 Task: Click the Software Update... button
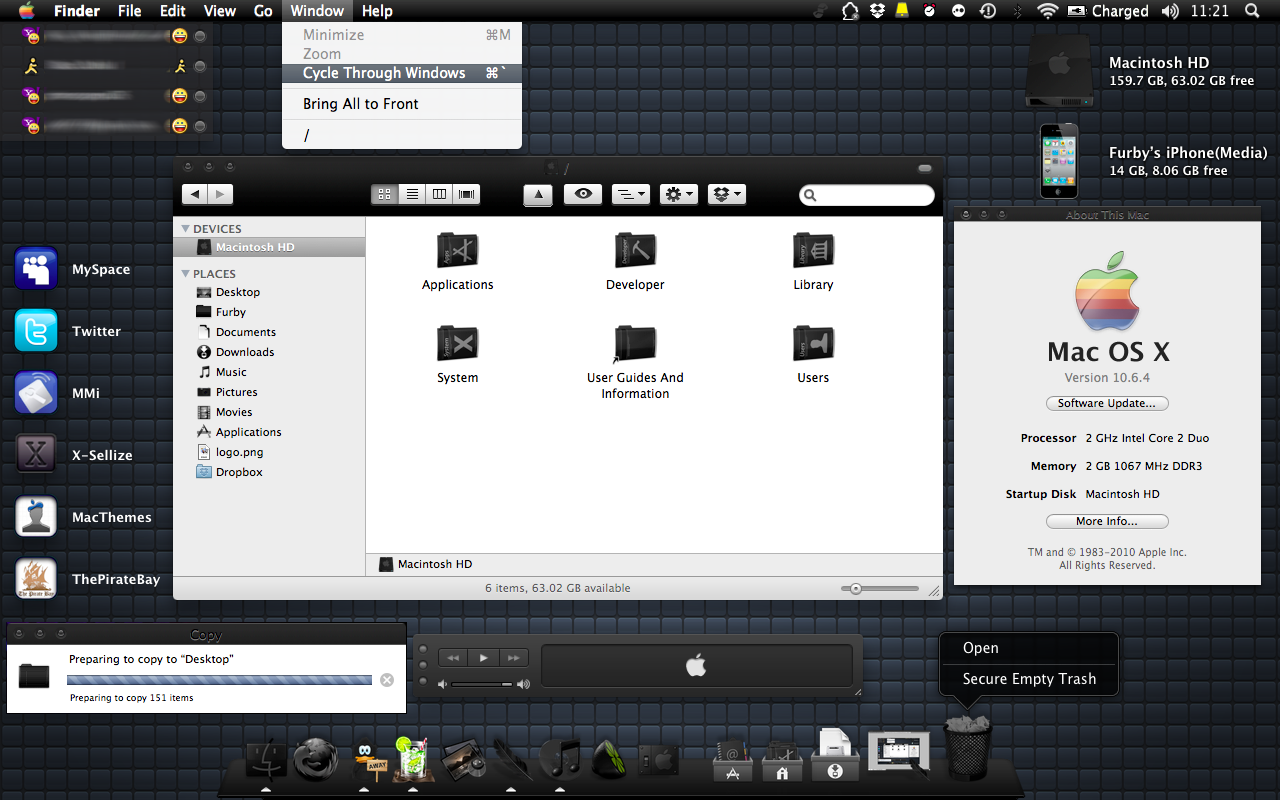tap(1107, 403)
